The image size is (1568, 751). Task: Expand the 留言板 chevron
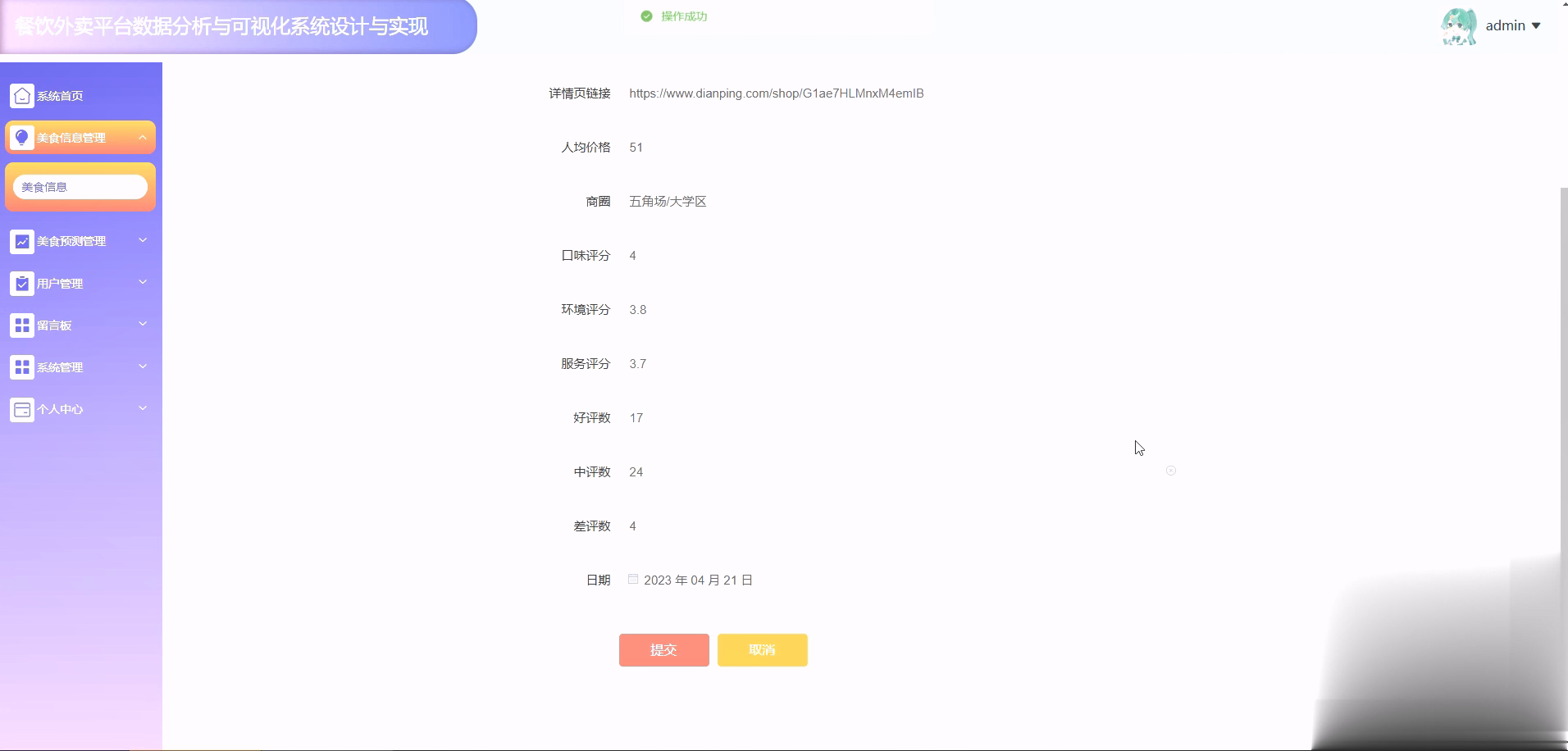tap(143, 324)
